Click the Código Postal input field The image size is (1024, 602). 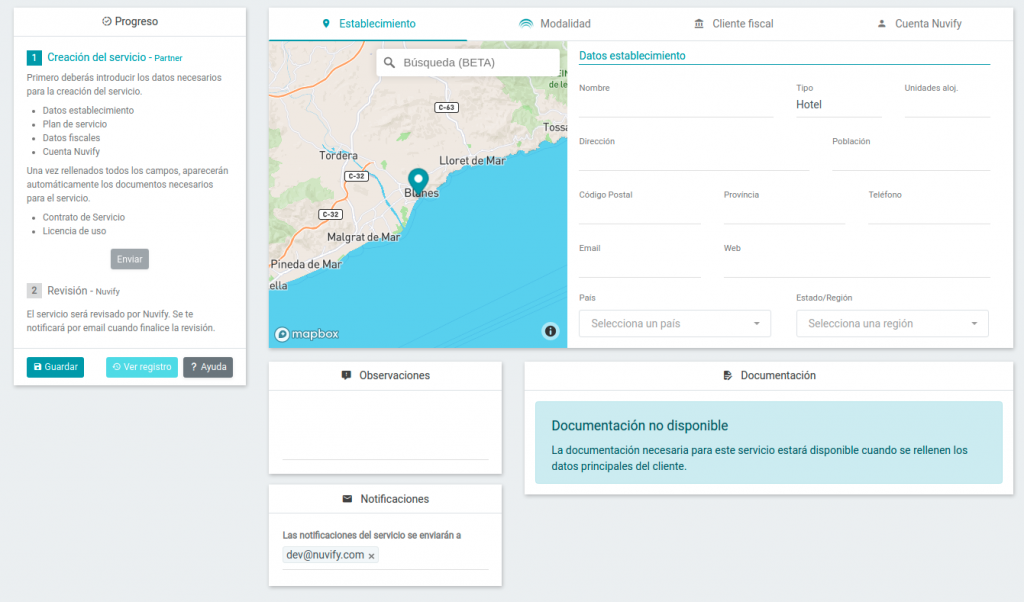639,213
